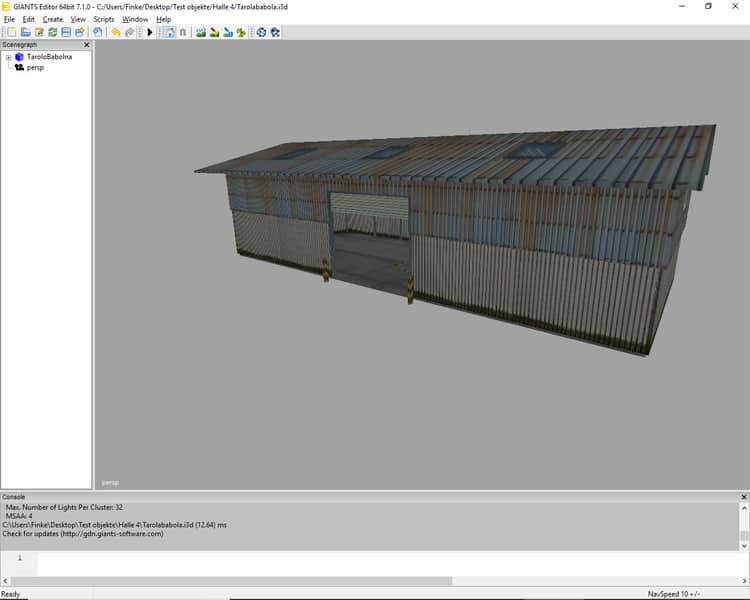Close the Console panel
The height and width of the screenshot is (600, 750).
pyautogui.click(x=743, y=496)
